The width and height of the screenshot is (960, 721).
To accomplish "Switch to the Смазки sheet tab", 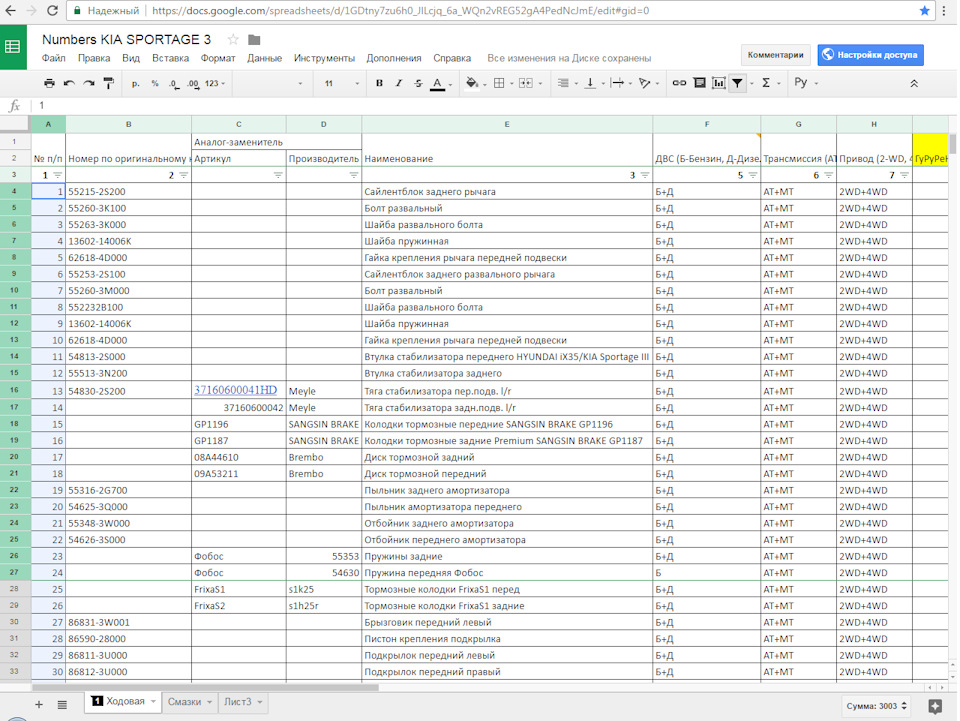I will click(x=189, y=702).
